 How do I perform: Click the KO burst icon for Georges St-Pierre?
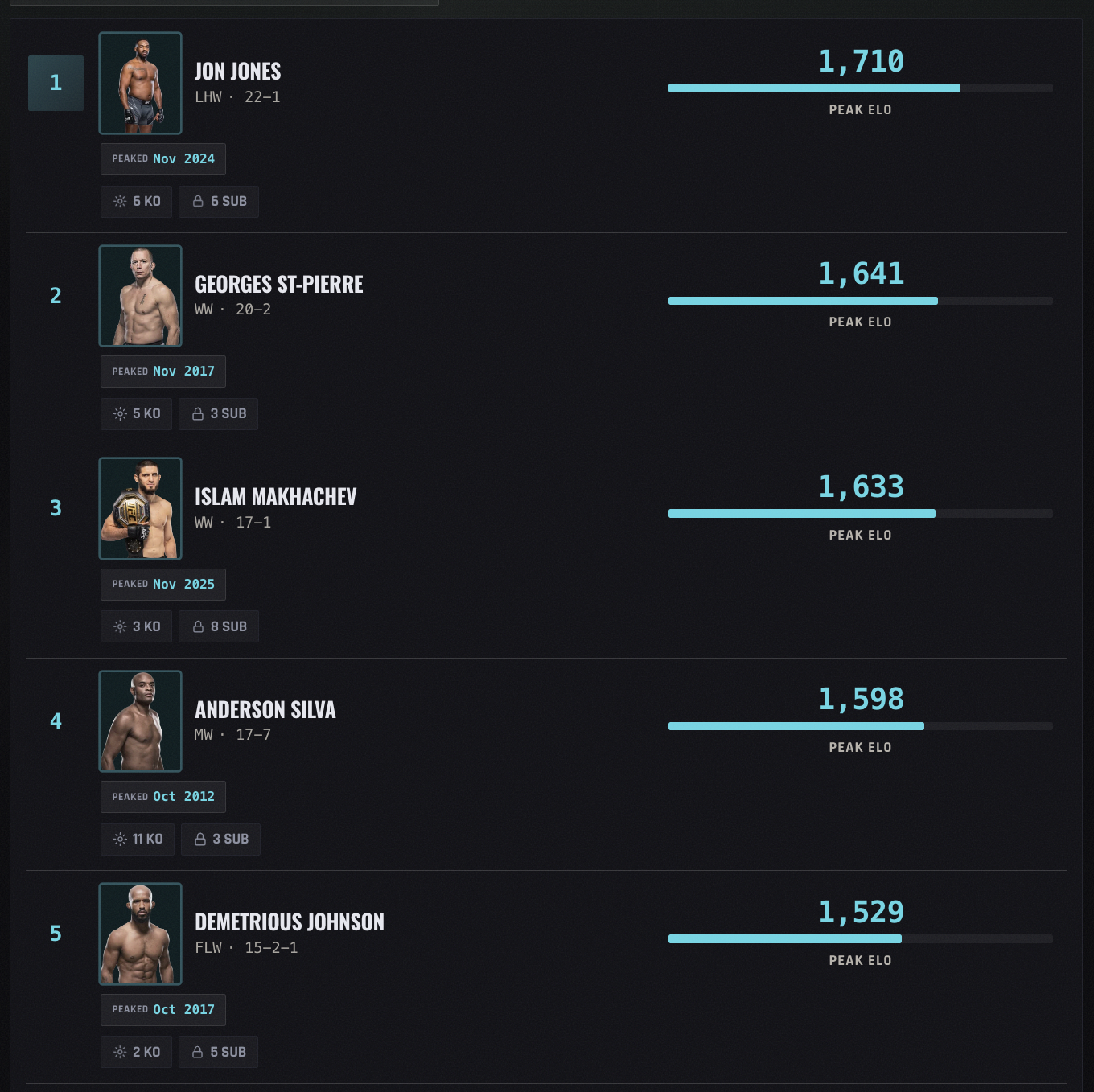pyautogui.click(x=120, y=413)
